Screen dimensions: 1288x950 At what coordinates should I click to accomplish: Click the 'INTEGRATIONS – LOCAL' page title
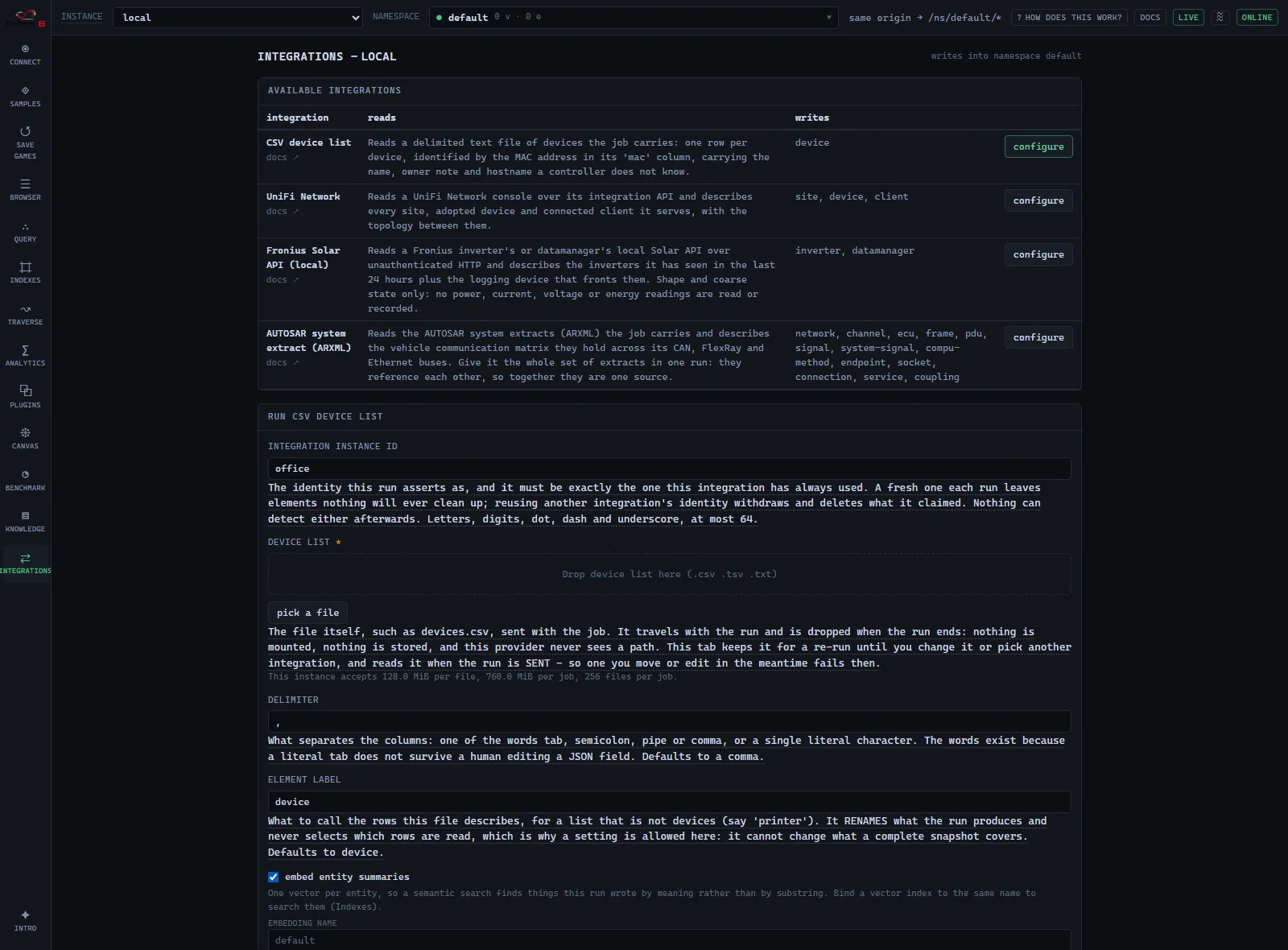point(327,56)
